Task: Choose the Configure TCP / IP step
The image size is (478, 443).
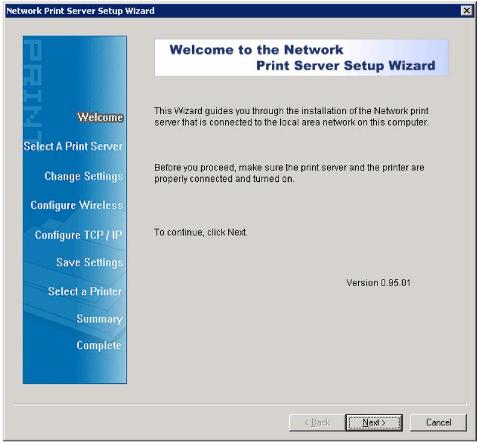Action: pos(79,235)
